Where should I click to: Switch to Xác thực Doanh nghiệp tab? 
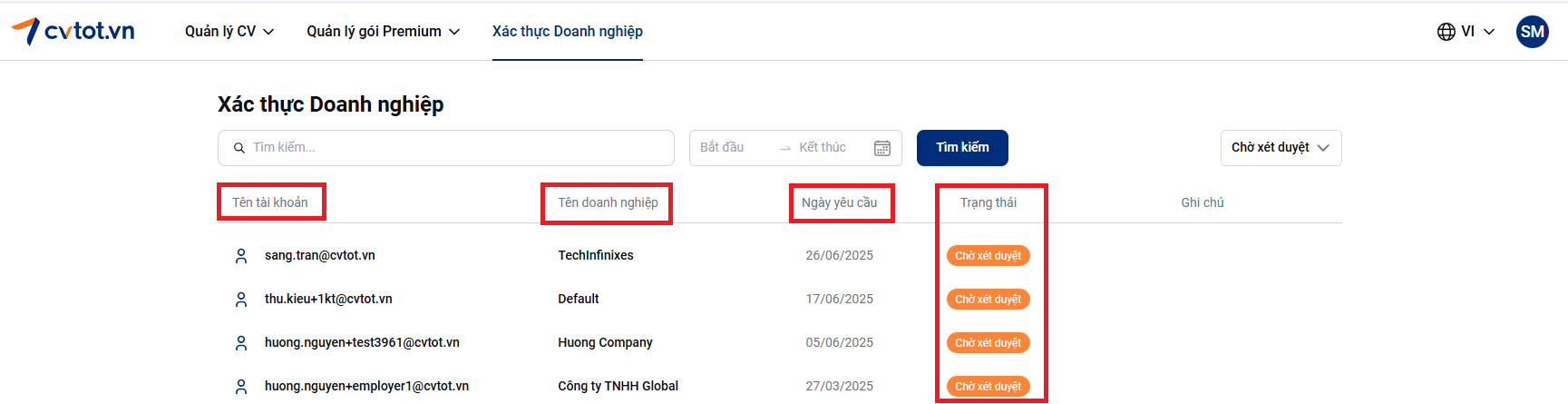[x=567, y=32]
